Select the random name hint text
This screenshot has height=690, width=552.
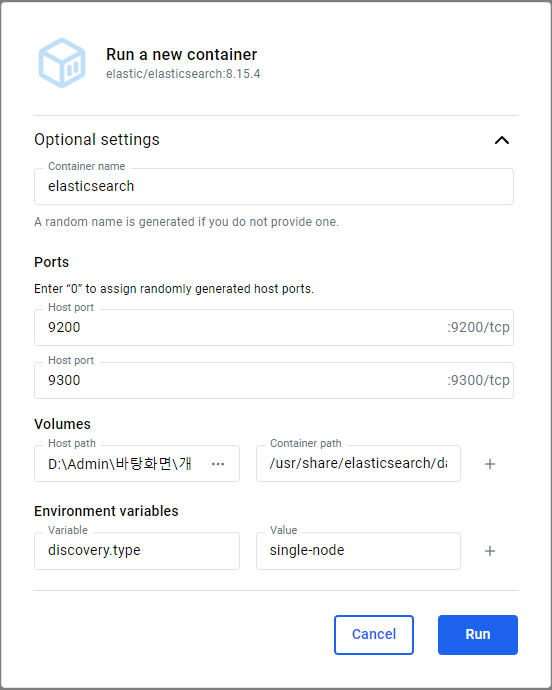coord(187,222)
